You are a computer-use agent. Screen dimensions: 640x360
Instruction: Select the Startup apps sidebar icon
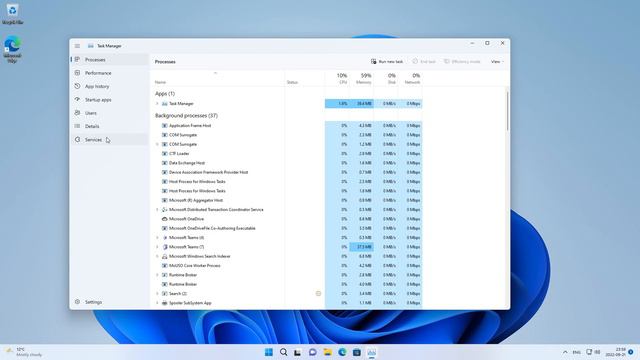pyautogui.click(x=77, y=100)
